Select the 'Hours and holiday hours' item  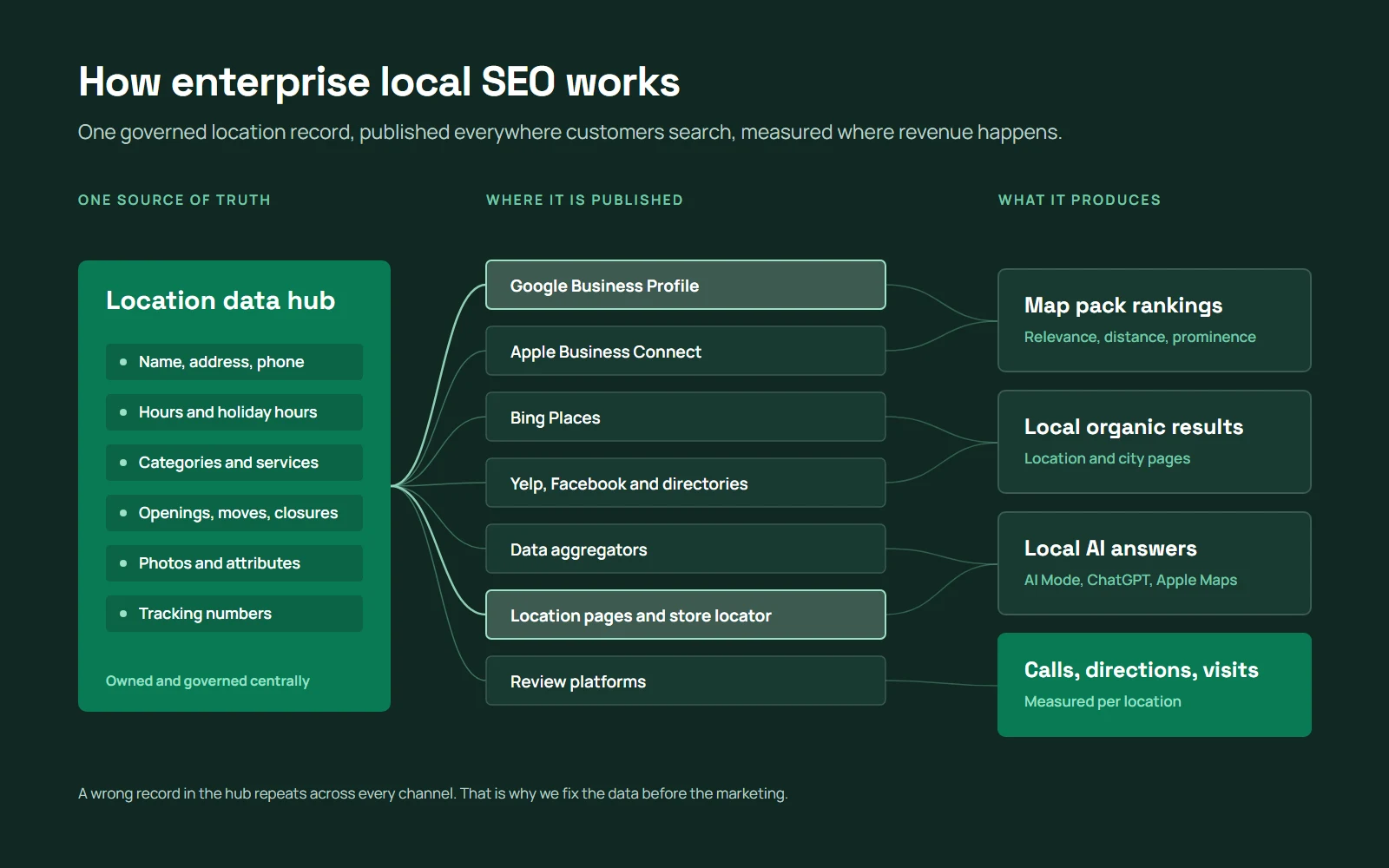pos(234,412)
